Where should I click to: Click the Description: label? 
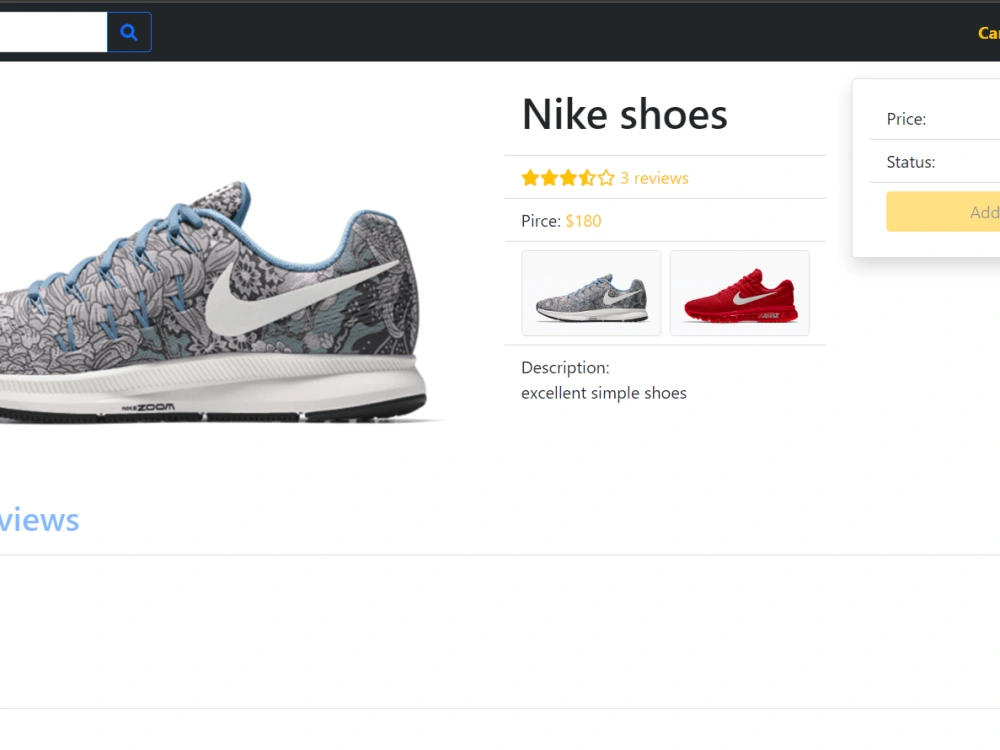coord(565,368)
